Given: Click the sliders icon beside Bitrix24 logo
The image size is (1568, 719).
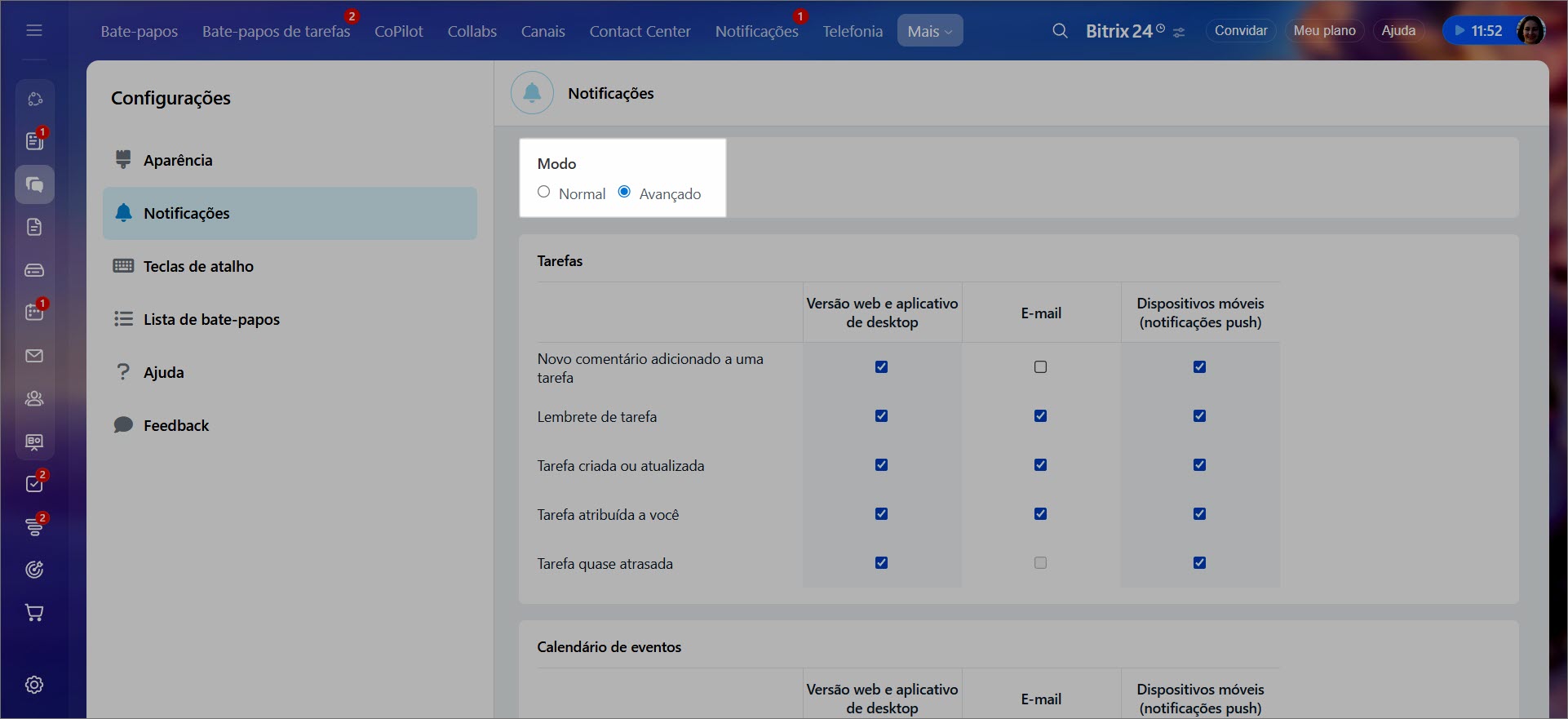Looking at the screenshot, I should click(1179, 33).
